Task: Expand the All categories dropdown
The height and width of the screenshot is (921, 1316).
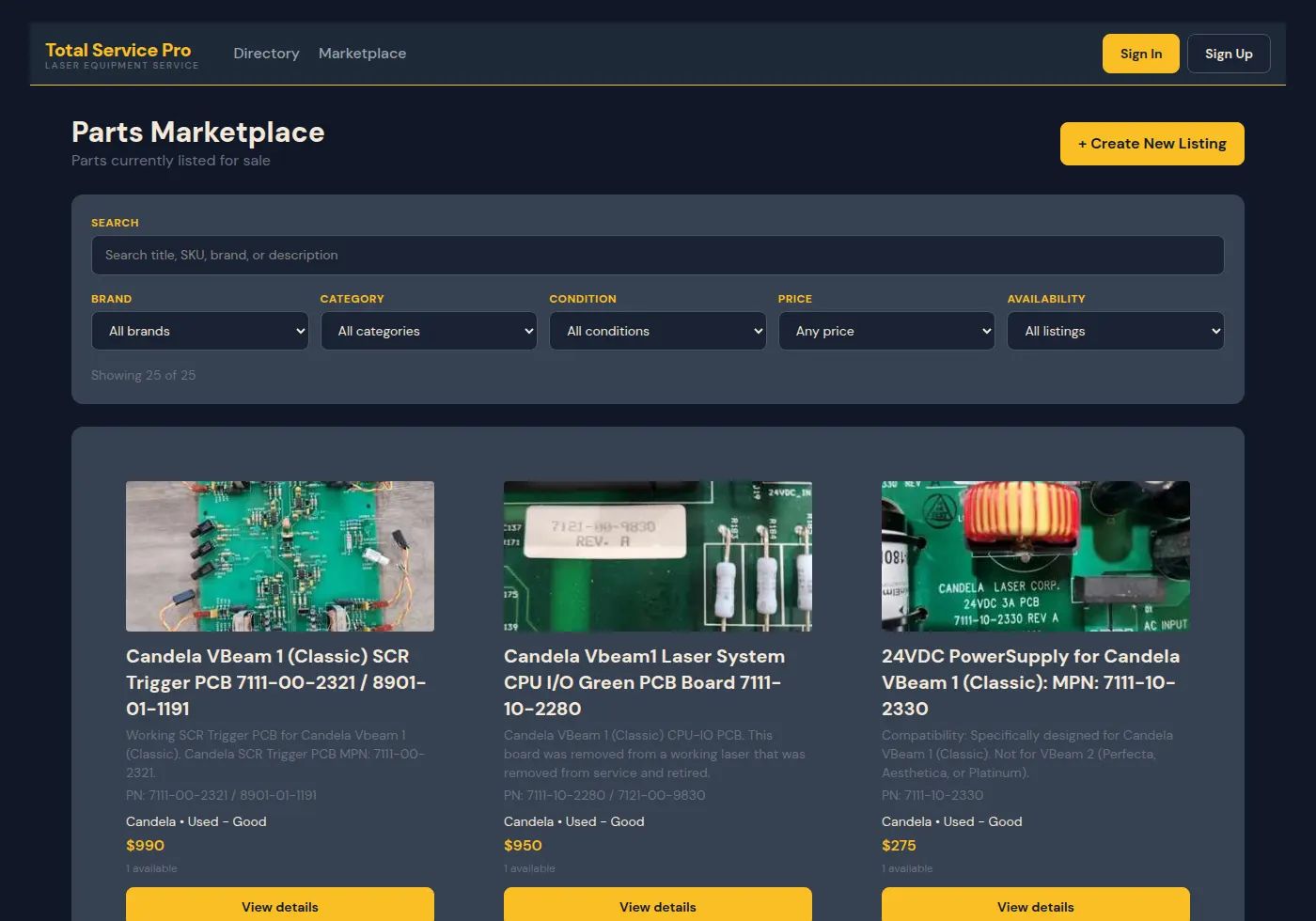Action: pos(429,331)
